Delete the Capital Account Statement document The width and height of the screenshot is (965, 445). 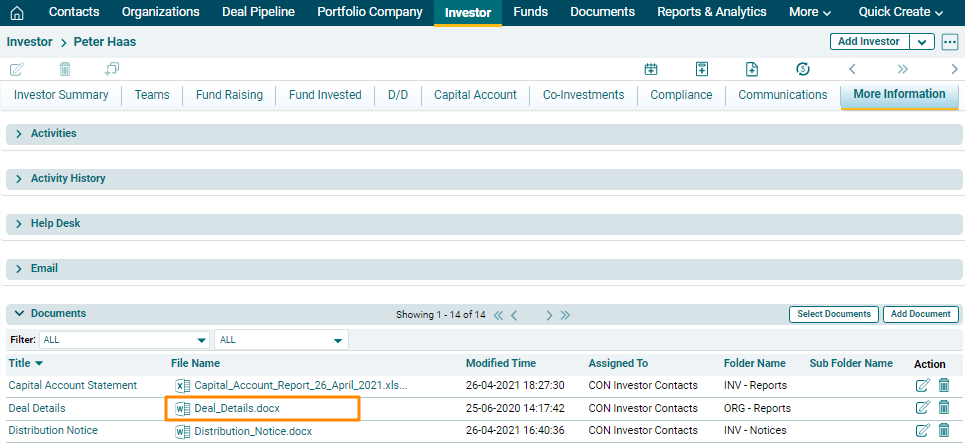tap(944, 385)
